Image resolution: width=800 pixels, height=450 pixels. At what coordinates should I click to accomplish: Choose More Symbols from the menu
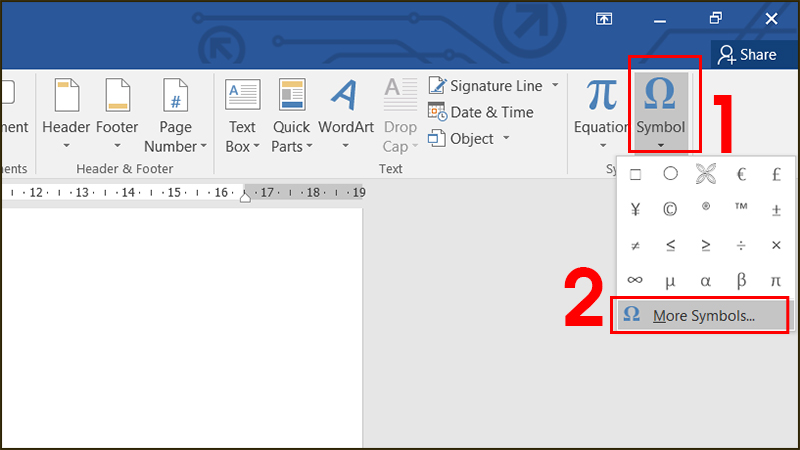pyautogui.click(x=702, y=316)
